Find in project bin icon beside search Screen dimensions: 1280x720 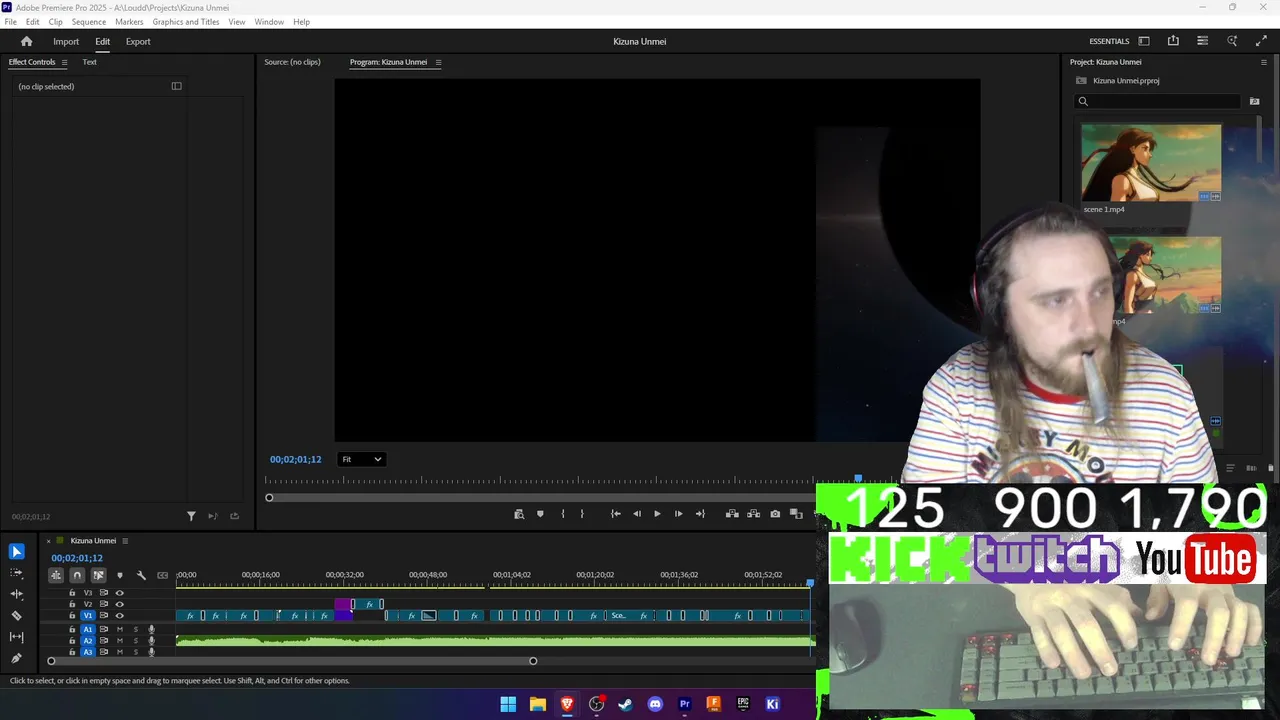[x=1255, y=101]
